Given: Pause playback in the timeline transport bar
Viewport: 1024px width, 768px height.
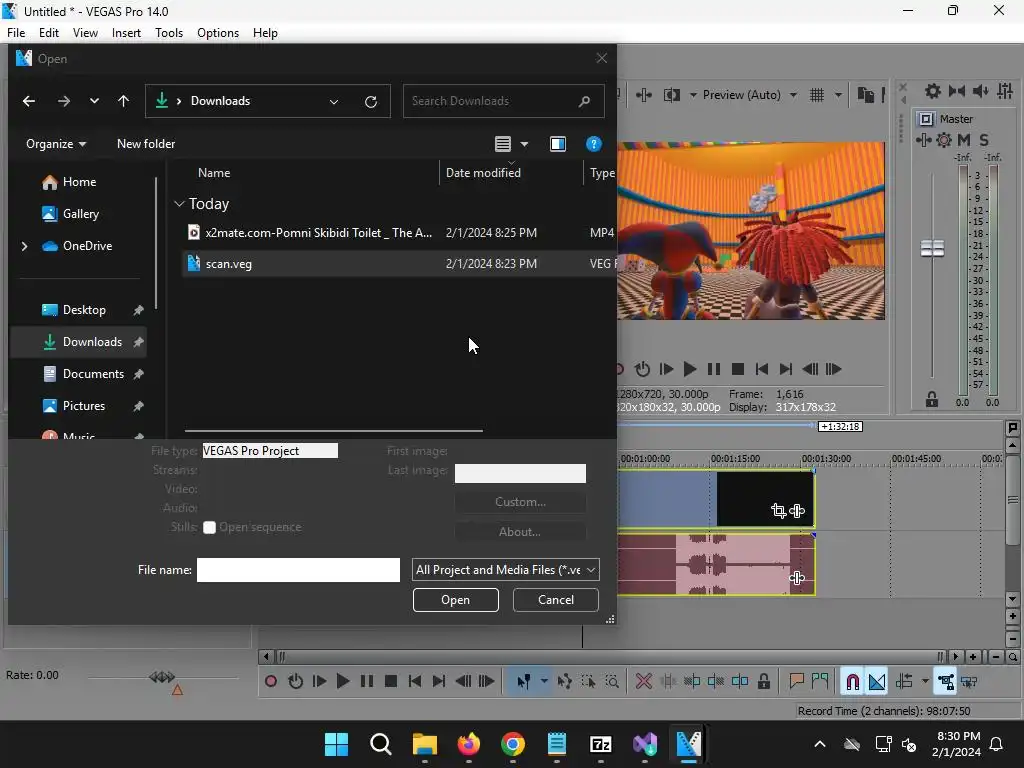Looking at the screenshot, I should click(367, 682).
